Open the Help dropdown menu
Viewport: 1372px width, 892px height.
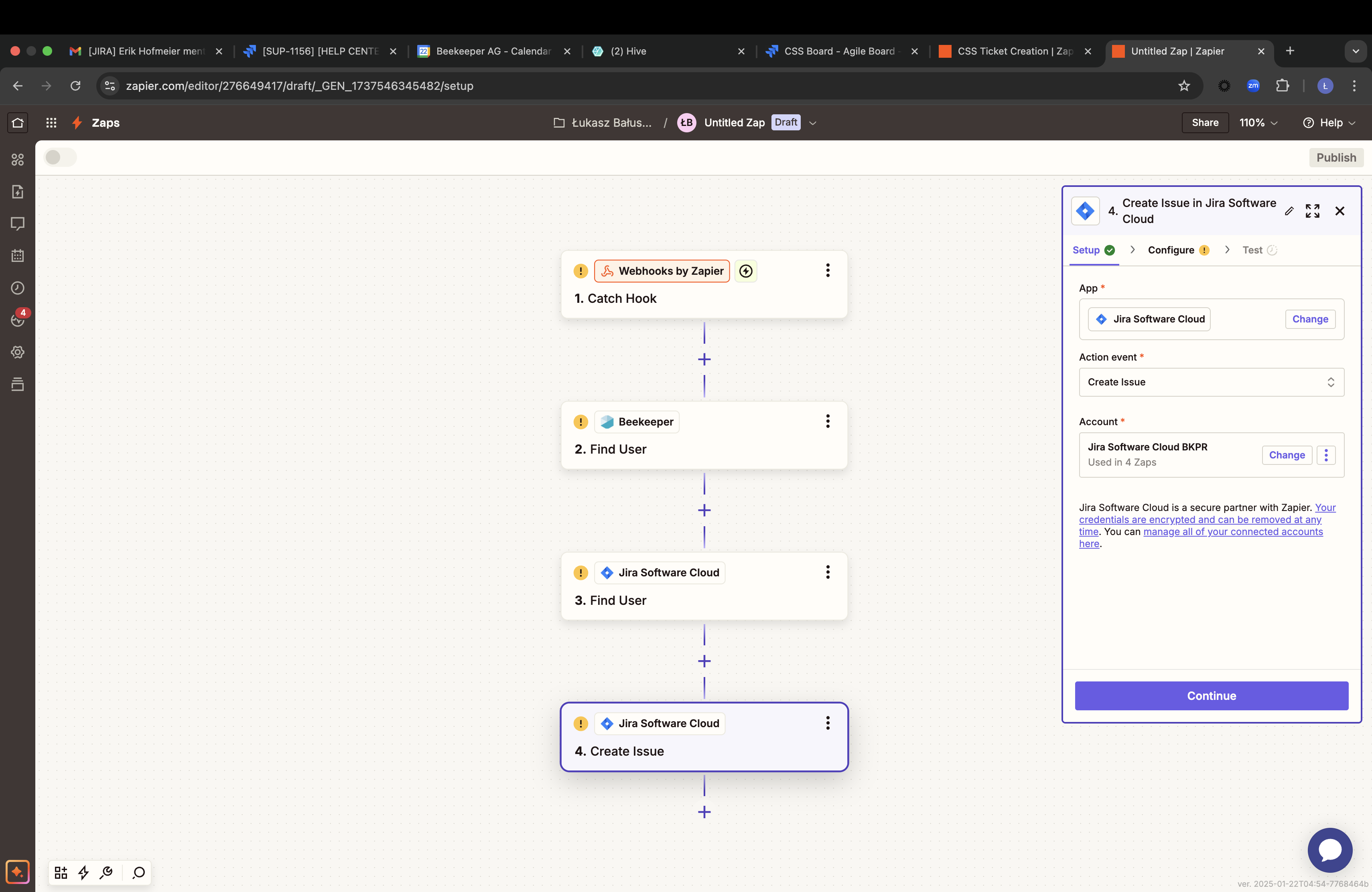coord(1329,123)
